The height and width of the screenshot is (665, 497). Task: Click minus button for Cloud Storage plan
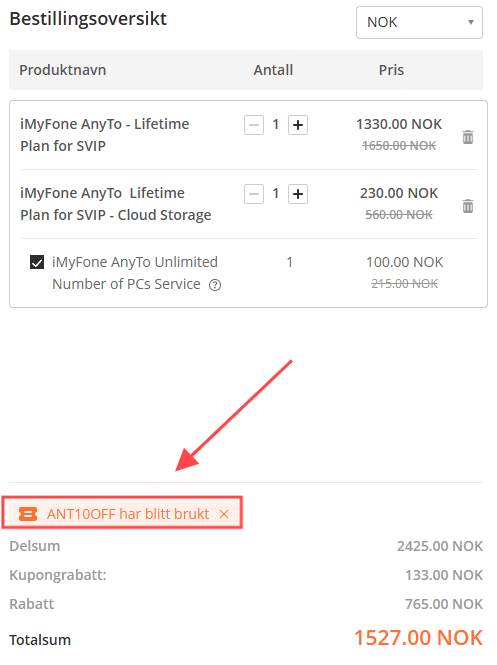coord(254,194)
